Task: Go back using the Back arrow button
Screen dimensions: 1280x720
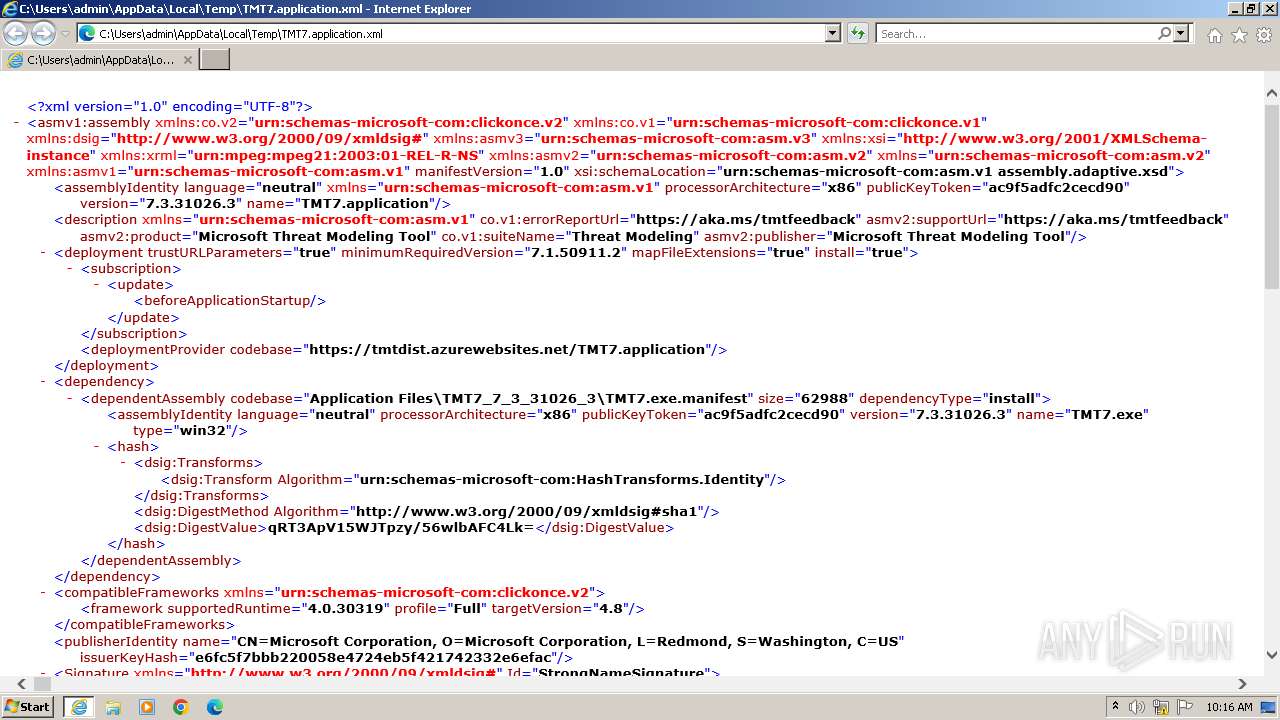Action: point(15,33)
